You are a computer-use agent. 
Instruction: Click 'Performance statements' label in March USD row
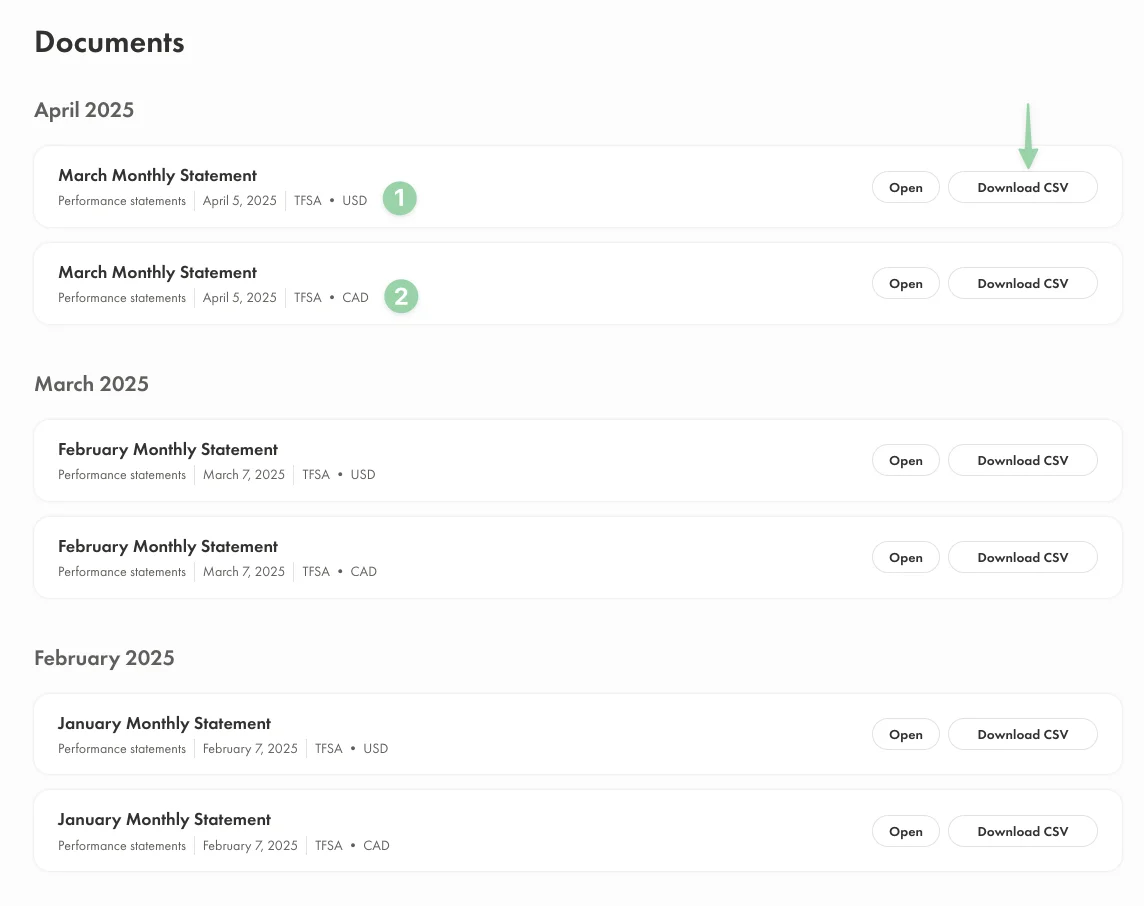[x=122, y=201]
